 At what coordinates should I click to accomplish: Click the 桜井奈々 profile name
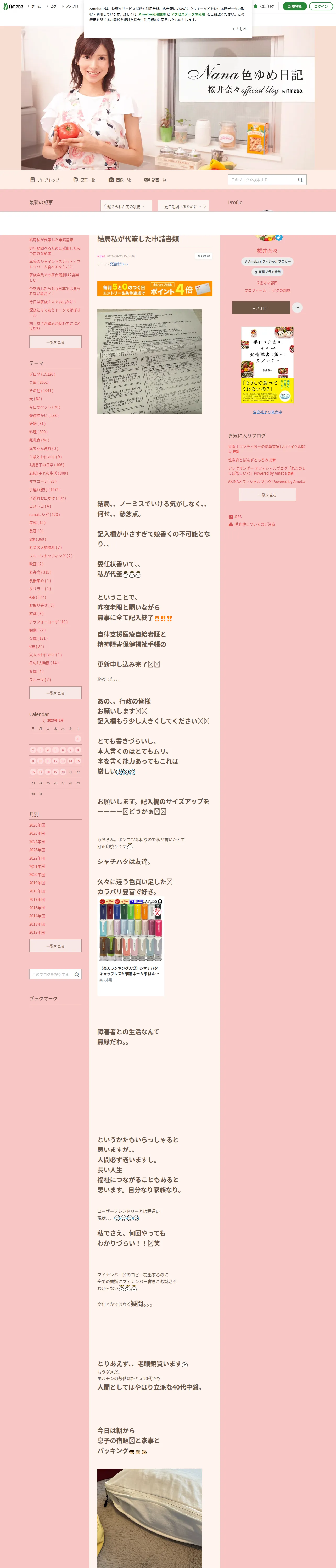coord(267,251)
